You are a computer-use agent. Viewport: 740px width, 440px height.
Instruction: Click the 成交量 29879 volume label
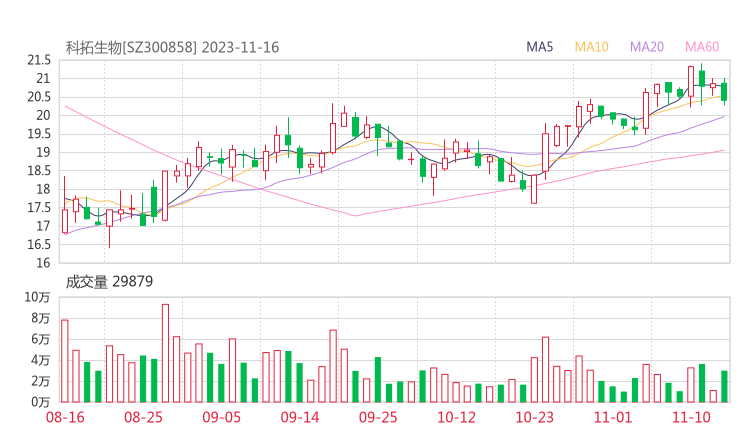pyautogui.click(x=109, y=282)
